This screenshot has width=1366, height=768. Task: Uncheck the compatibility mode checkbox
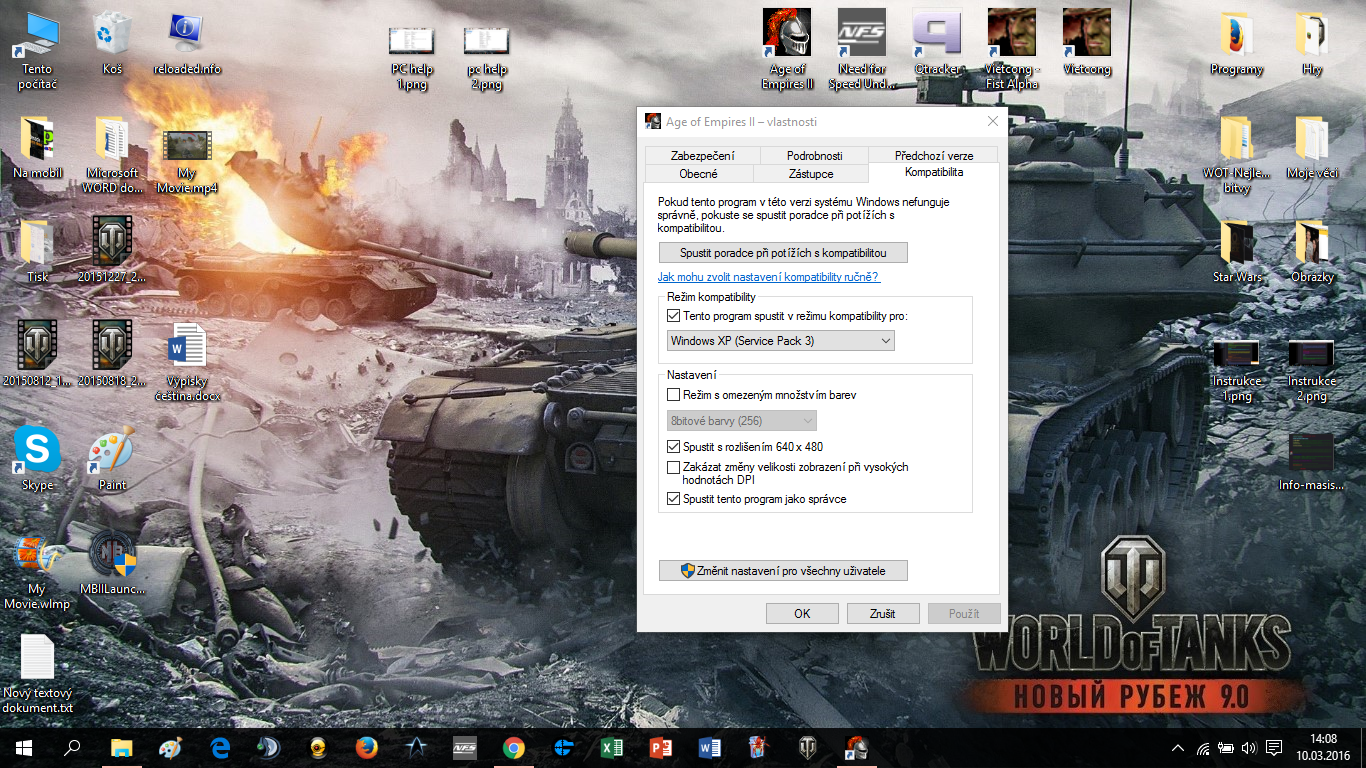(673, 316)
